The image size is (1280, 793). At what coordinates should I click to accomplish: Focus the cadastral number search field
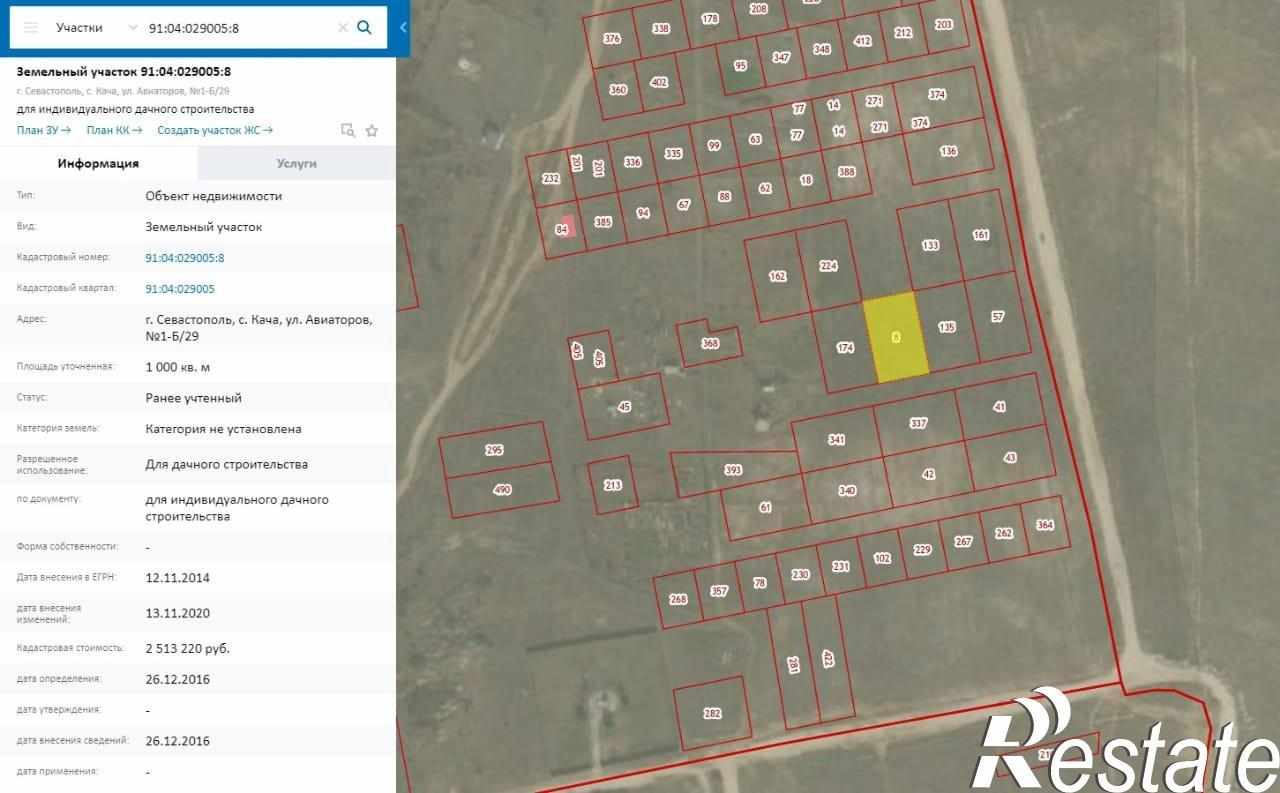click(240, 27)
